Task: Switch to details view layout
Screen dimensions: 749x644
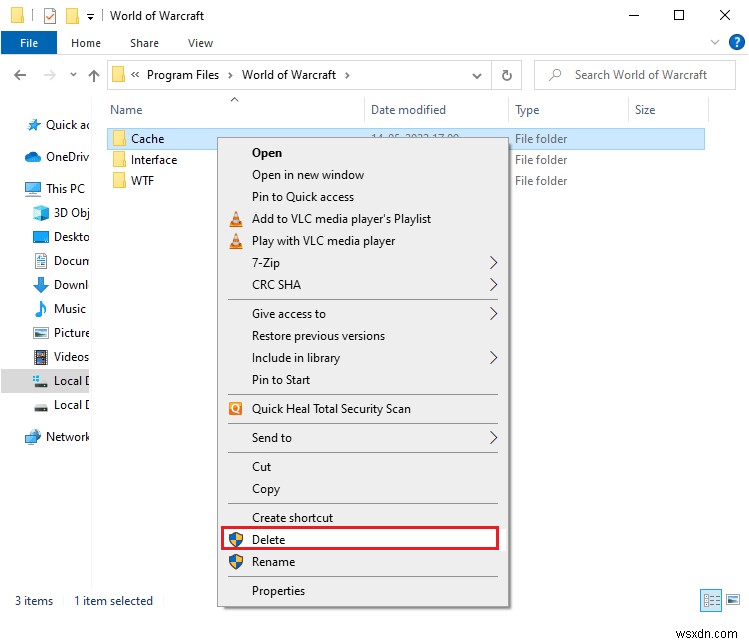Action: (x=712, y=601)
